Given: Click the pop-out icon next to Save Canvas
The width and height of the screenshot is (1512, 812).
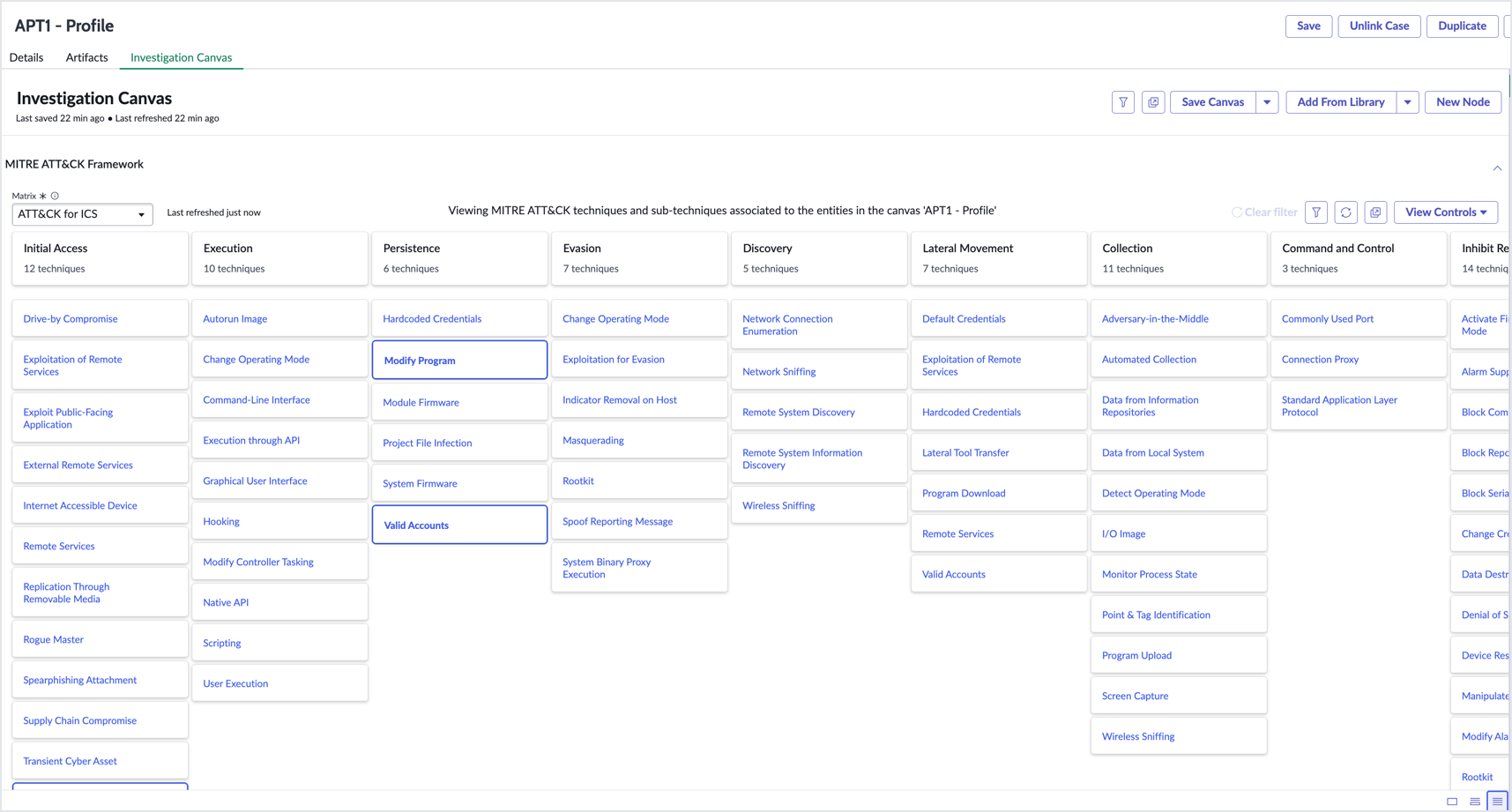Looking at the screenshot, I should [1152, 102].
